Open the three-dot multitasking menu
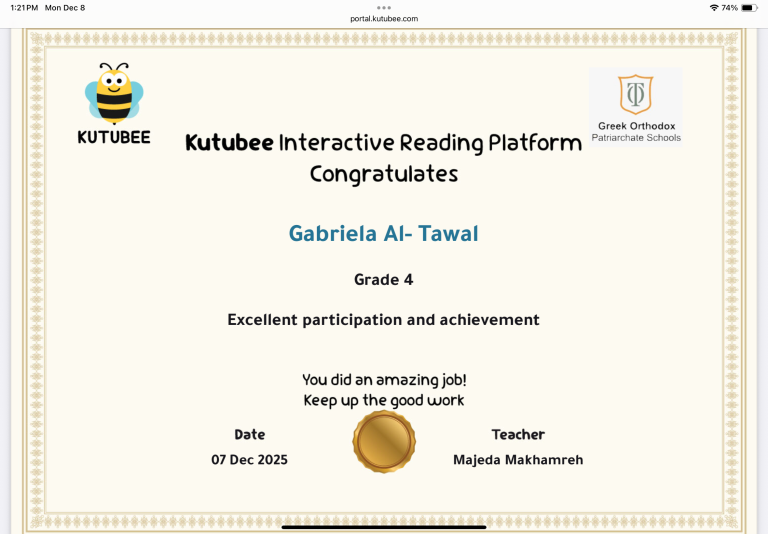Screen dimensions: 768x534 384,7
